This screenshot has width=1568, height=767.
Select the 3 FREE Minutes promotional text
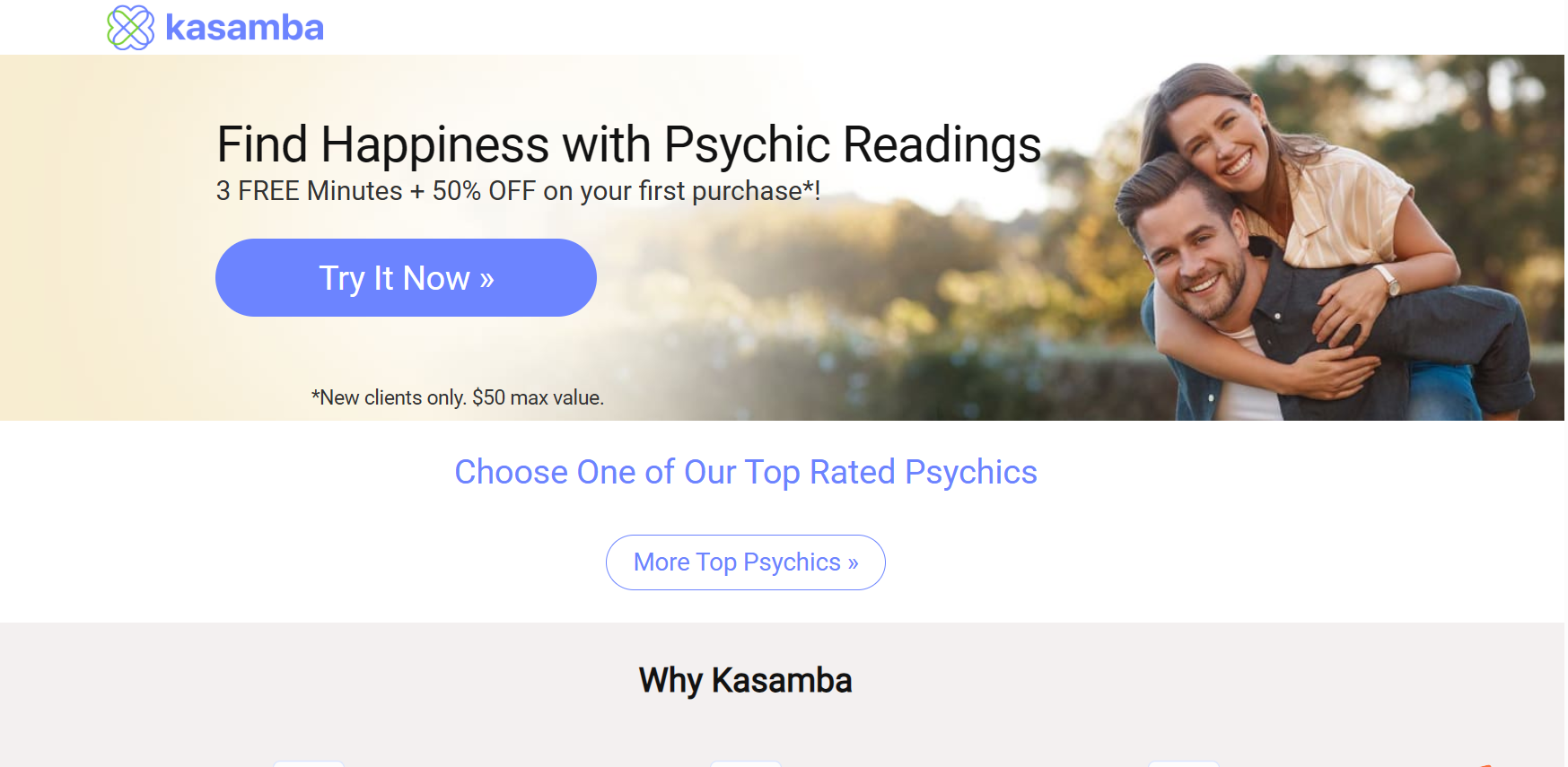pyautogui.click(x=519, y=191)
